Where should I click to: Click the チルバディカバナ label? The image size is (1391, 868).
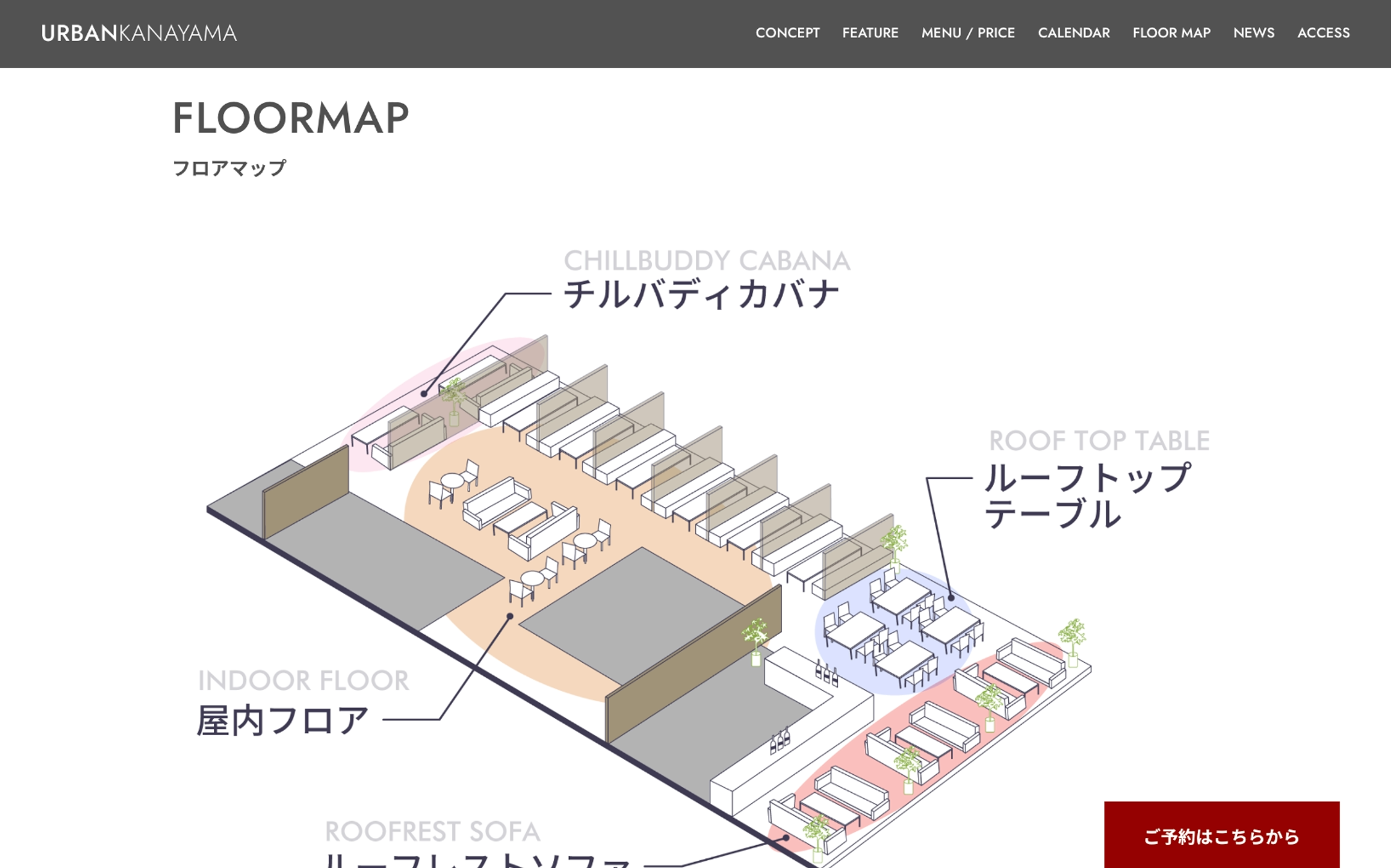click(701, 295)
